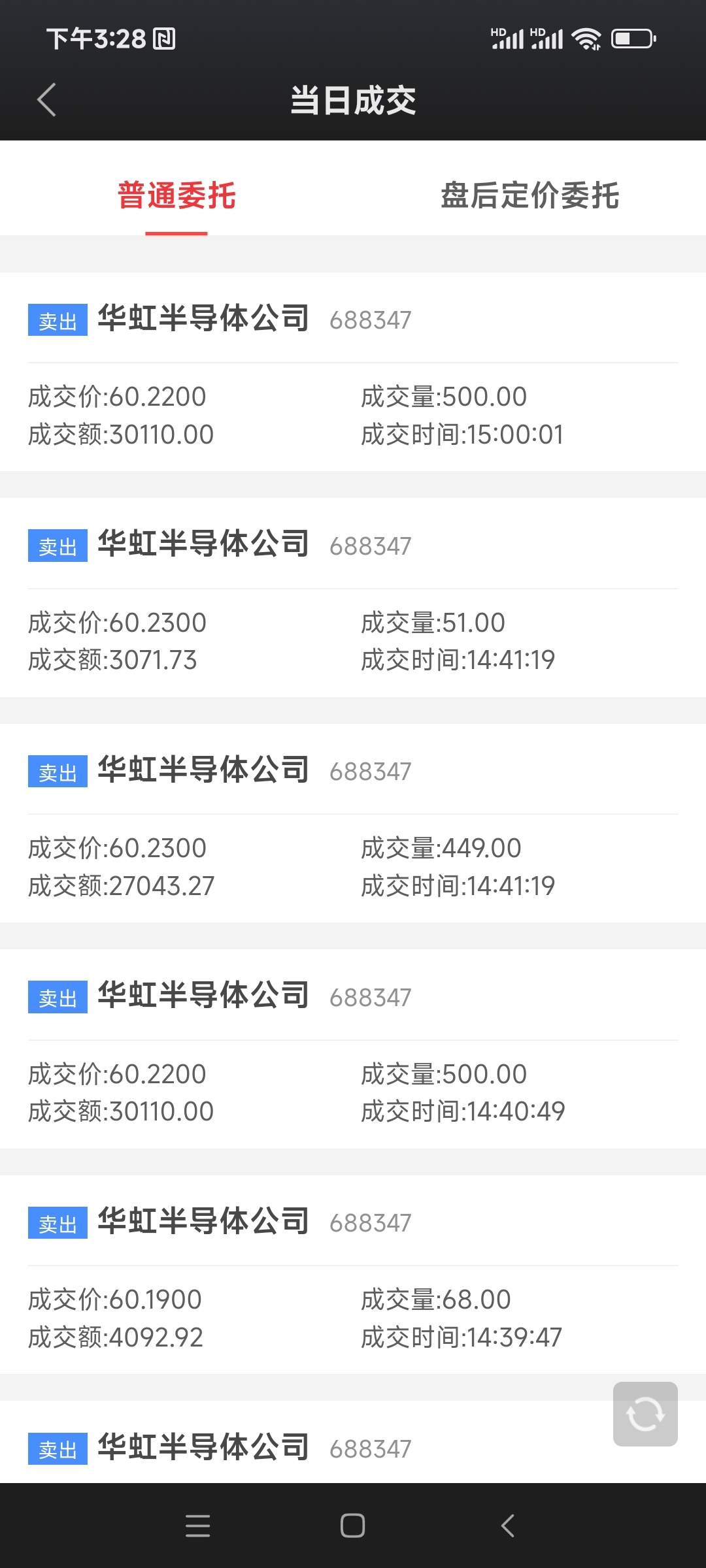Tap stock code 688347 in first record

370,320
